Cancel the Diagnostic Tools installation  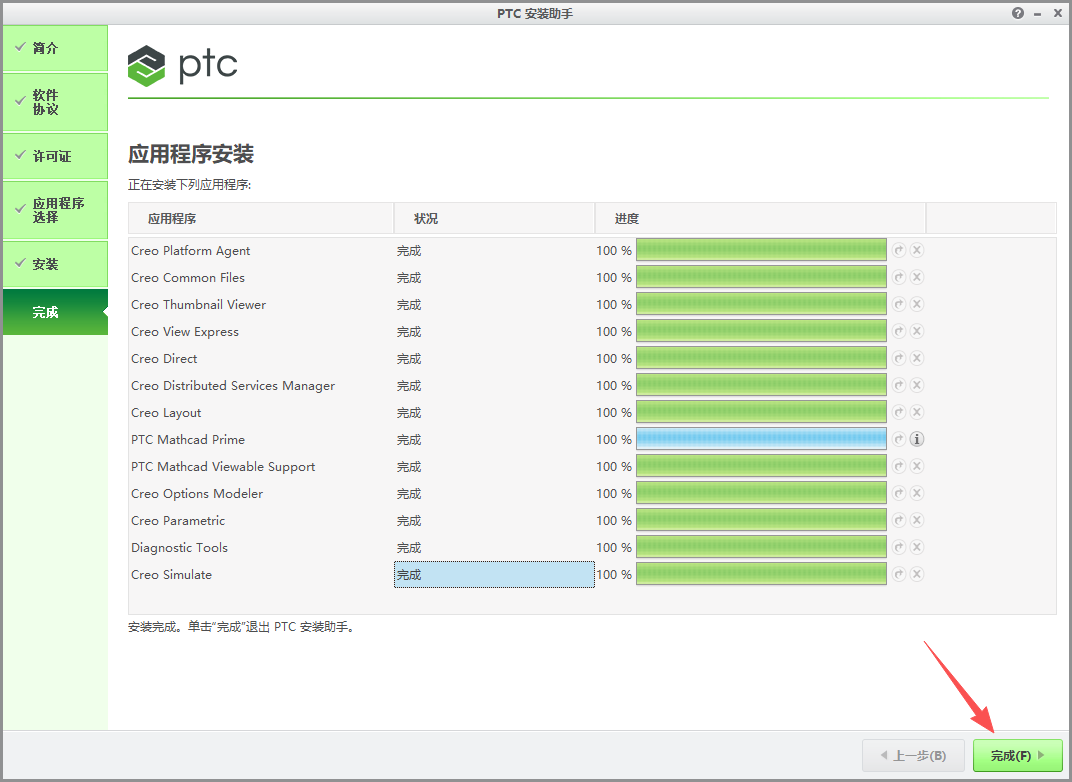[x=918, y=547]
